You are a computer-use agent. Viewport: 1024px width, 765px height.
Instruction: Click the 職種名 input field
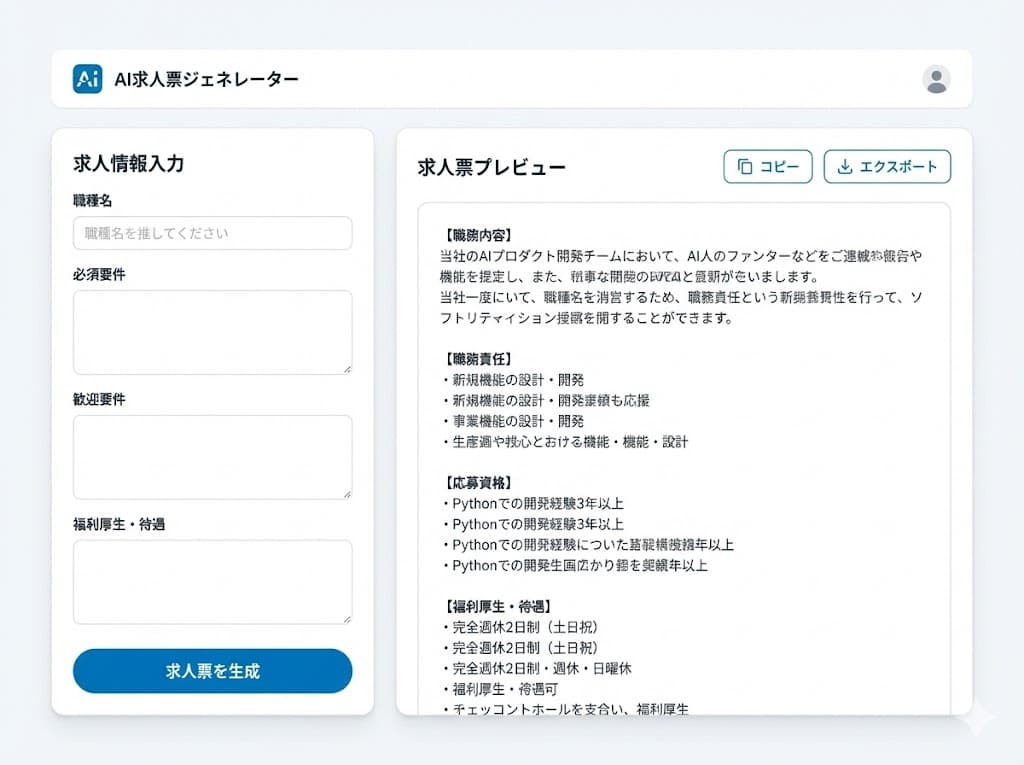(212, 233)
